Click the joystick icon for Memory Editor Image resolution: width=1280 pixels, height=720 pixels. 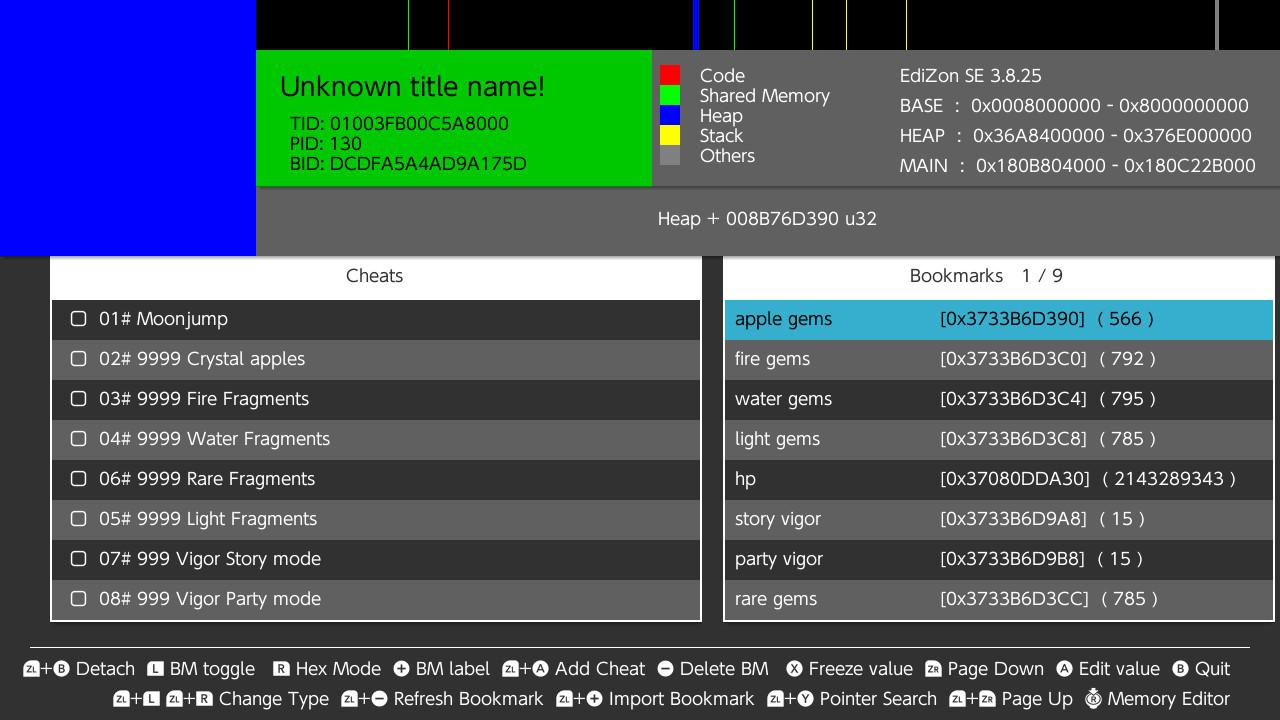(x=1093, y=699)
